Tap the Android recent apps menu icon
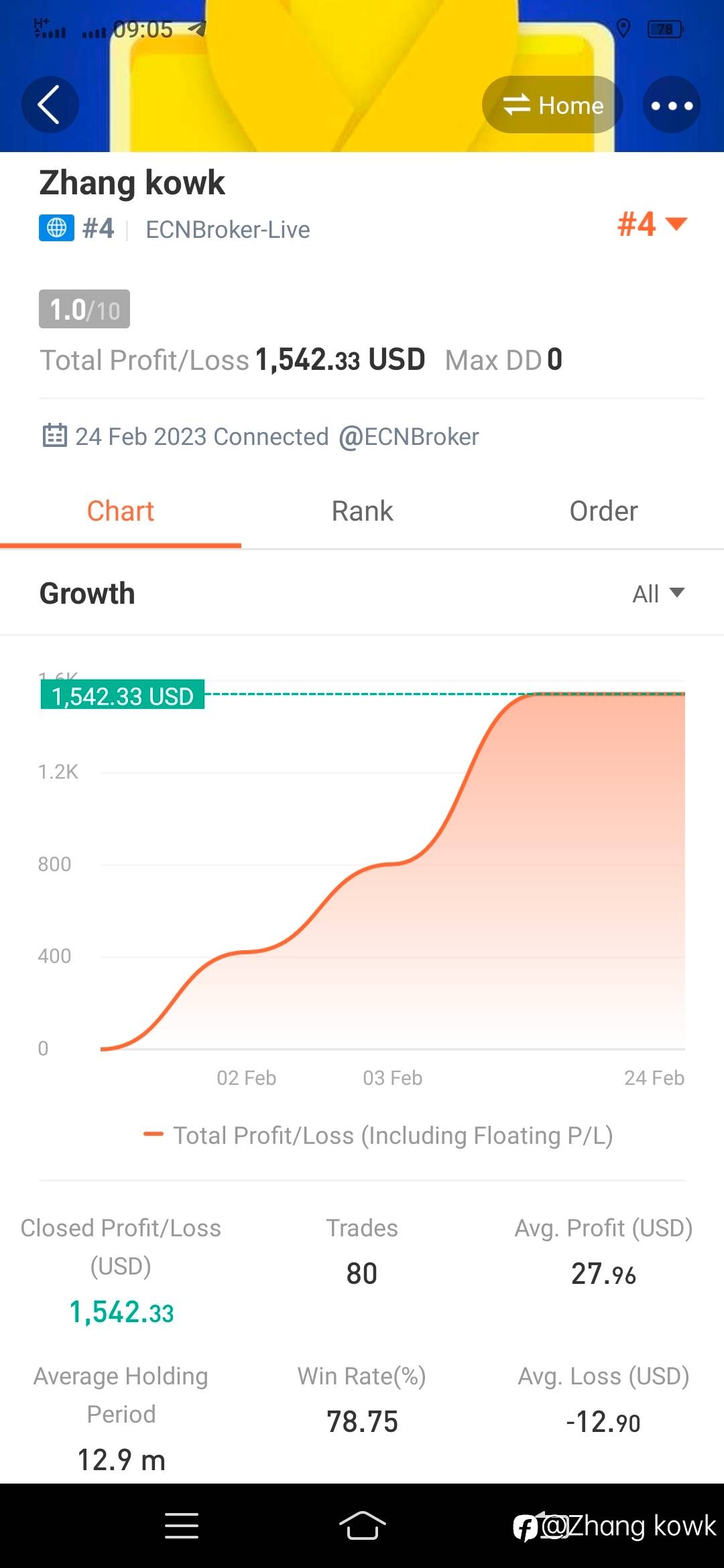724x1568 pixels. [182, 1526]
